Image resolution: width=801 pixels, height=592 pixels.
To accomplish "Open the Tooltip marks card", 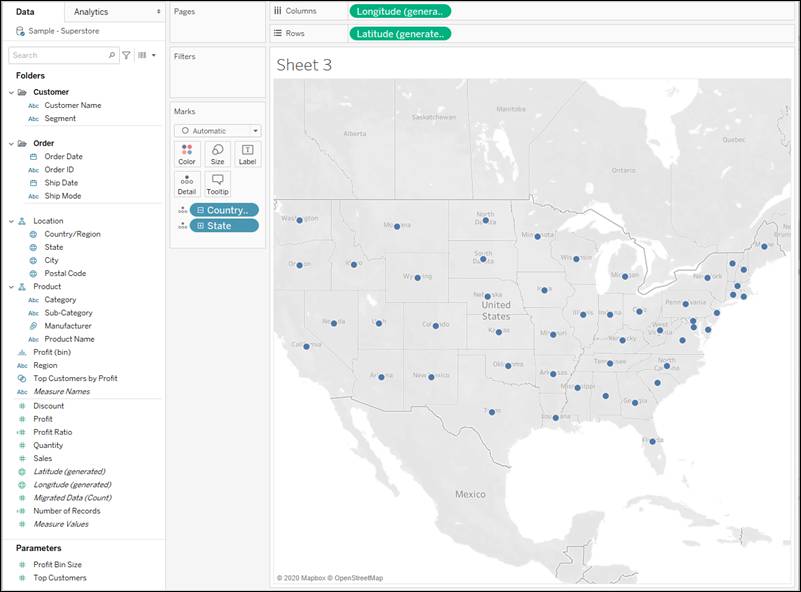I will [x=218, y=184].
